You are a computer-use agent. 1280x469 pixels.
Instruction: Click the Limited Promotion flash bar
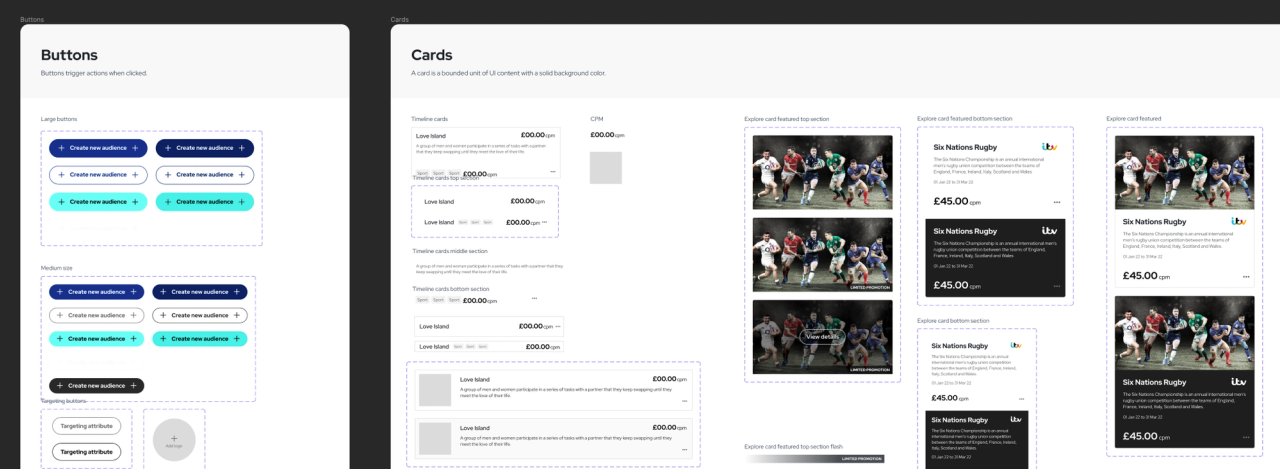(815, 459)
